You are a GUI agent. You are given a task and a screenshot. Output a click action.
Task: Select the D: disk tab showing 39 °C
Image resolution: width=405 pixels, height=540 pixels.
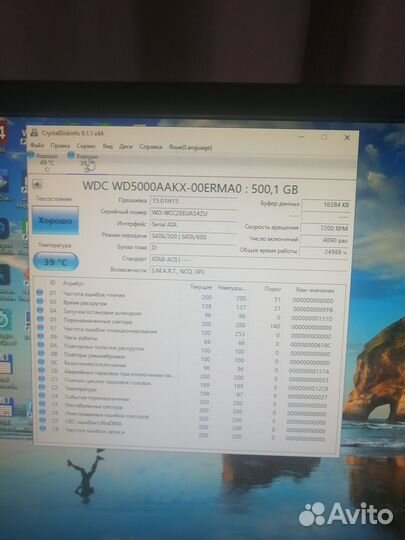tap(84, 163)
